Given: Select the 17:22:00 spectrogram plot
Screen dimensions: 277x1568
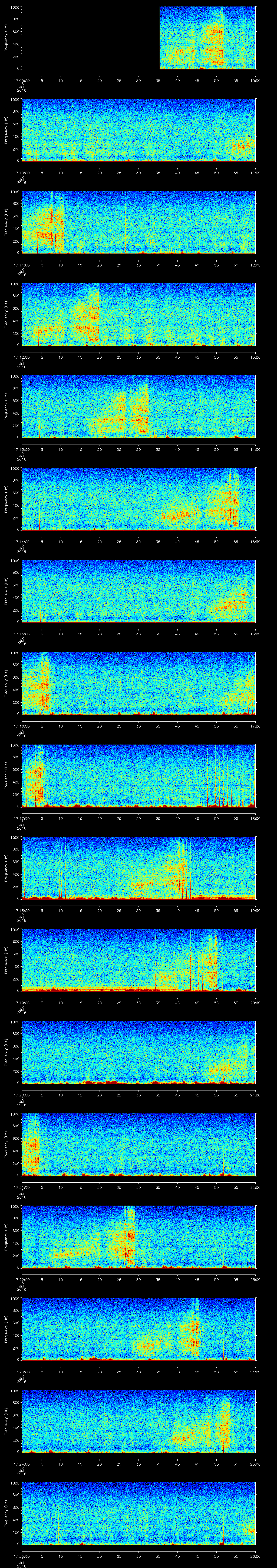Looking at the screenshot, I should [x=139, y=1237].
